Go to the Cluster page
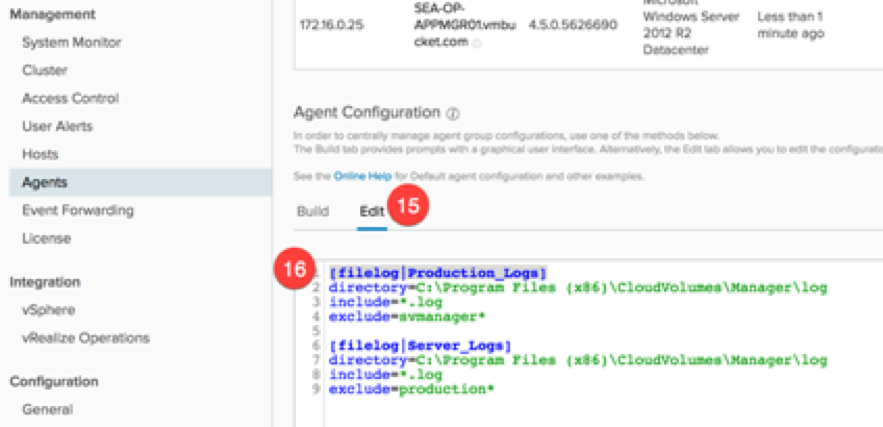Screen dimensions: 883x427 (45, 71)
